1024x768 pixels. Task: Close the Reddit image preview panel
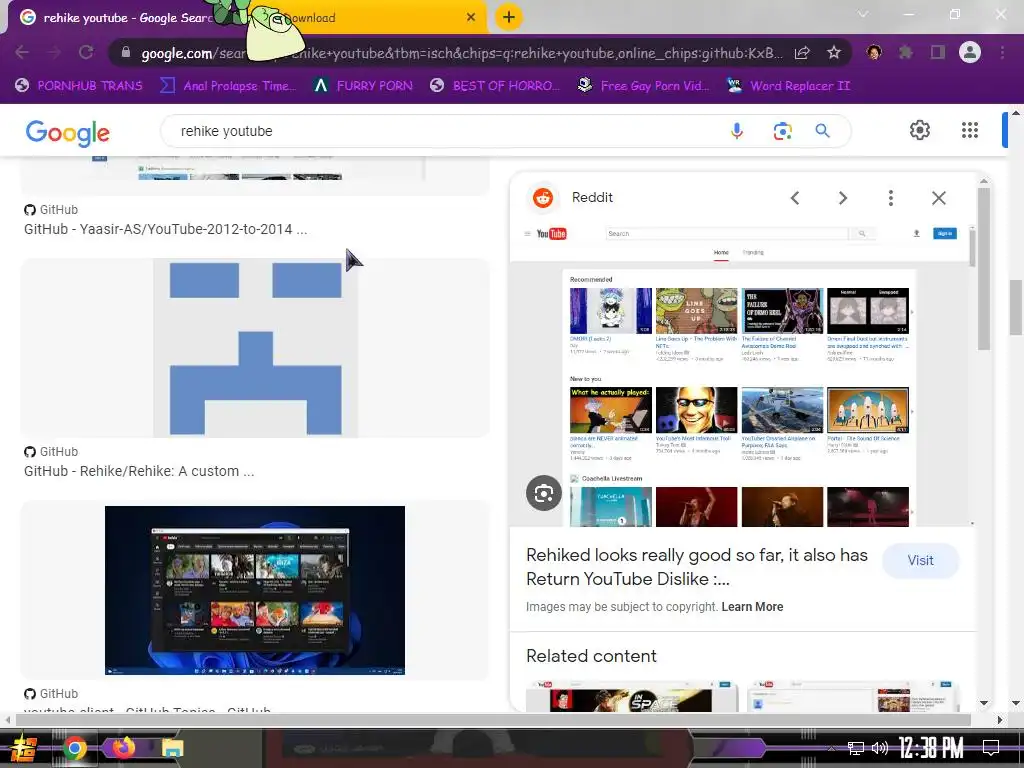click(938, 198)
